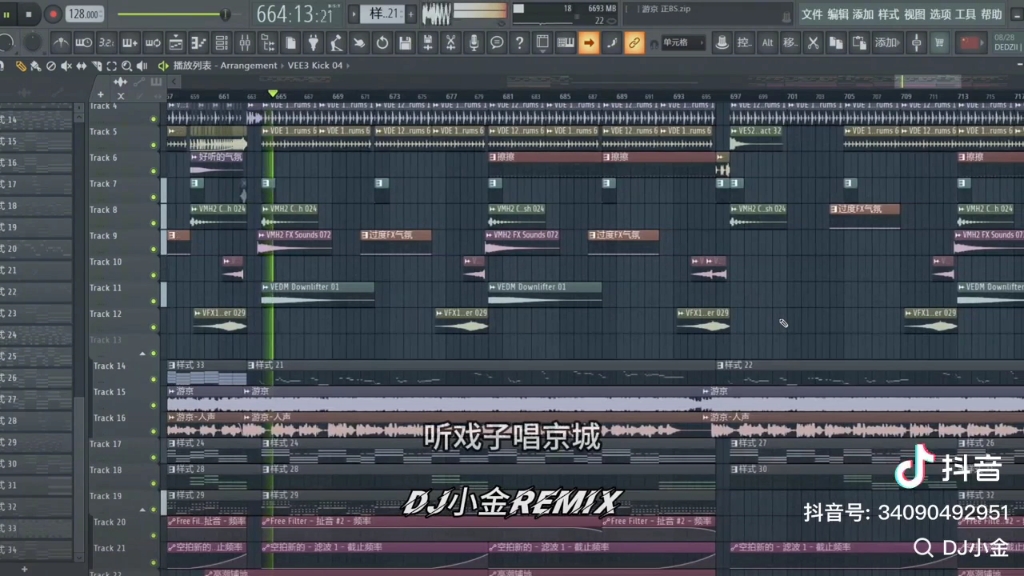Click the Alt button in toolbar
The image size is (1024, 576).
click(767, 43)
